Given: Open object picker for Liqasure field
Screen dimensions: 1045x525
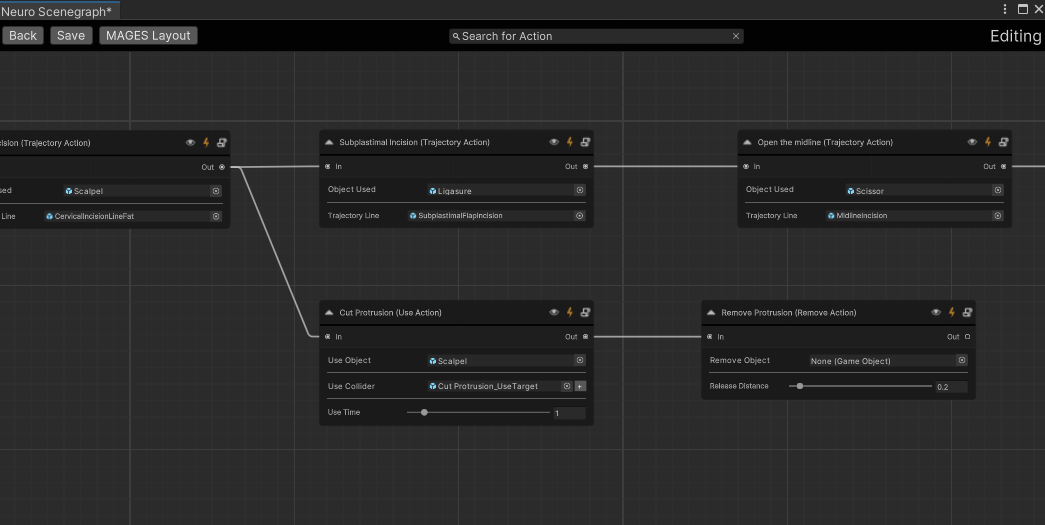Looking at the screenshot, I should (x=579, y=190).
